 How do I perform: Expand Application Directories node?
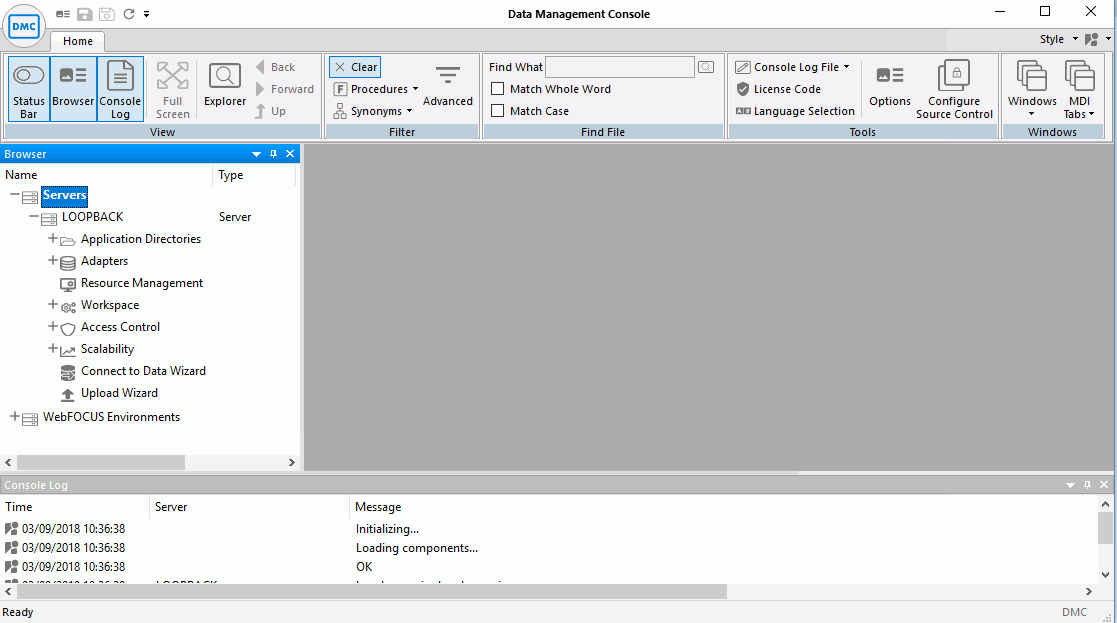(52, 238)
